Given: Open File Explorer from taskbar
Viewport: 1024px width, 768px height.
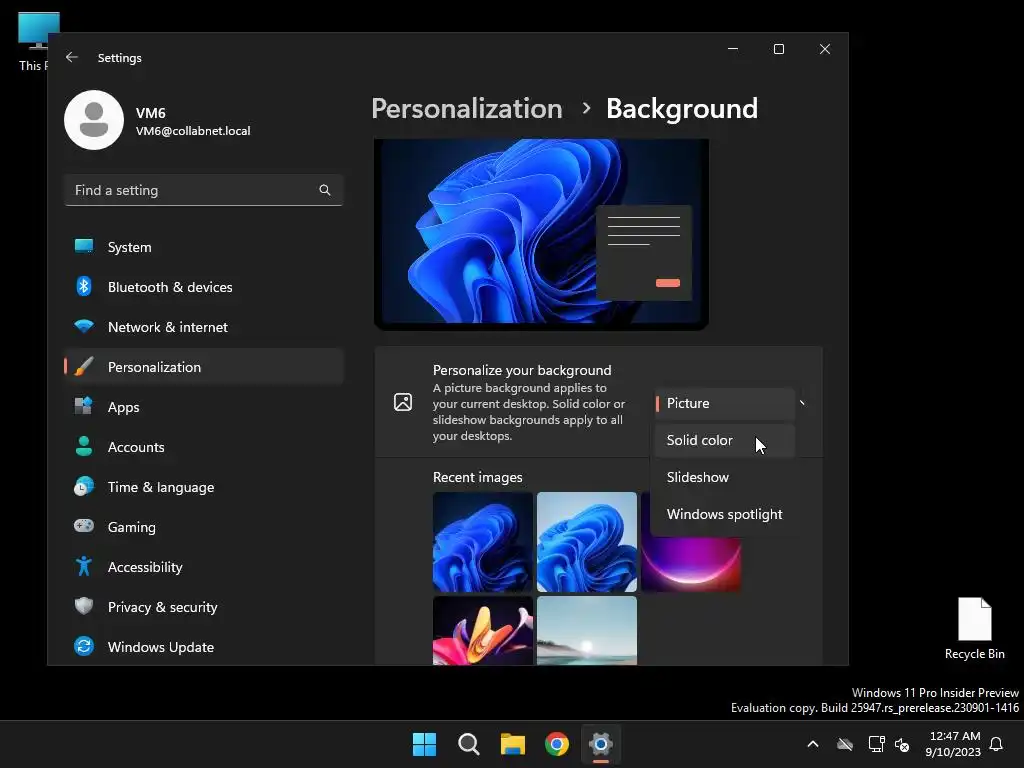Looking at the screenshot, I should click(513, 744).
